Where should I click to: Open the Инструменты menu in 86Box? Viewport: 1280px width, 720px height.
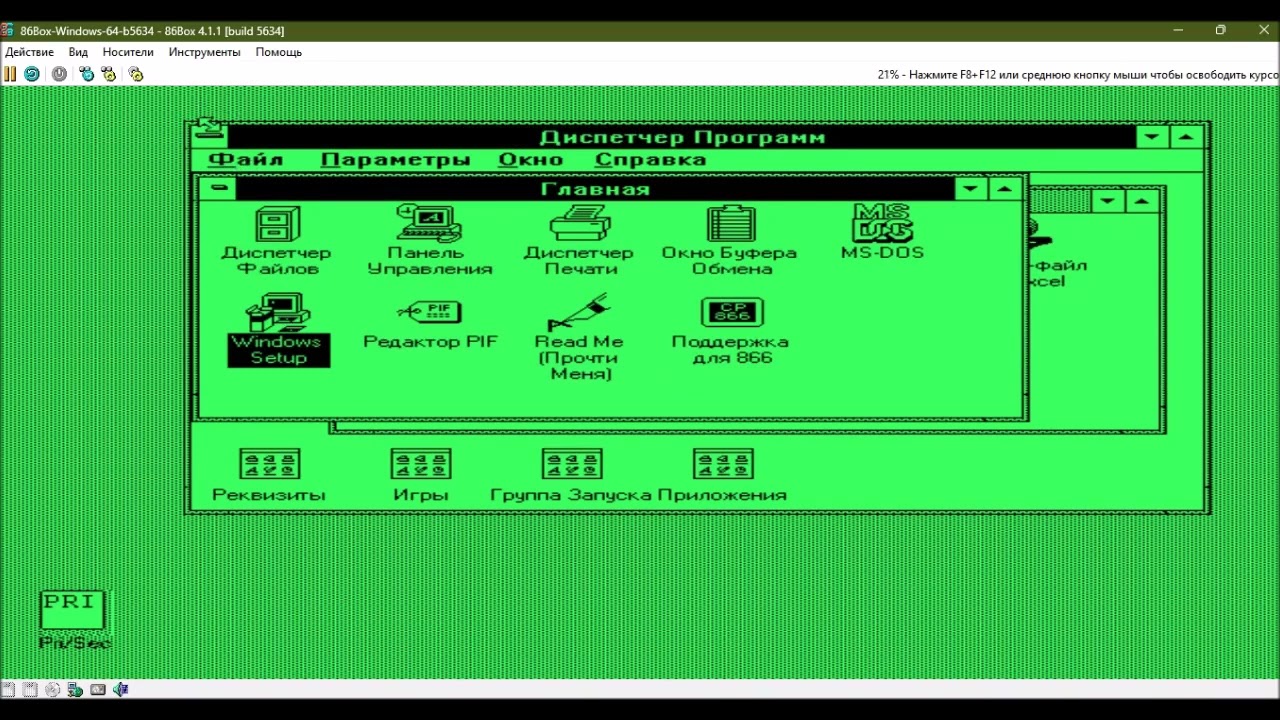pos(205,52)
